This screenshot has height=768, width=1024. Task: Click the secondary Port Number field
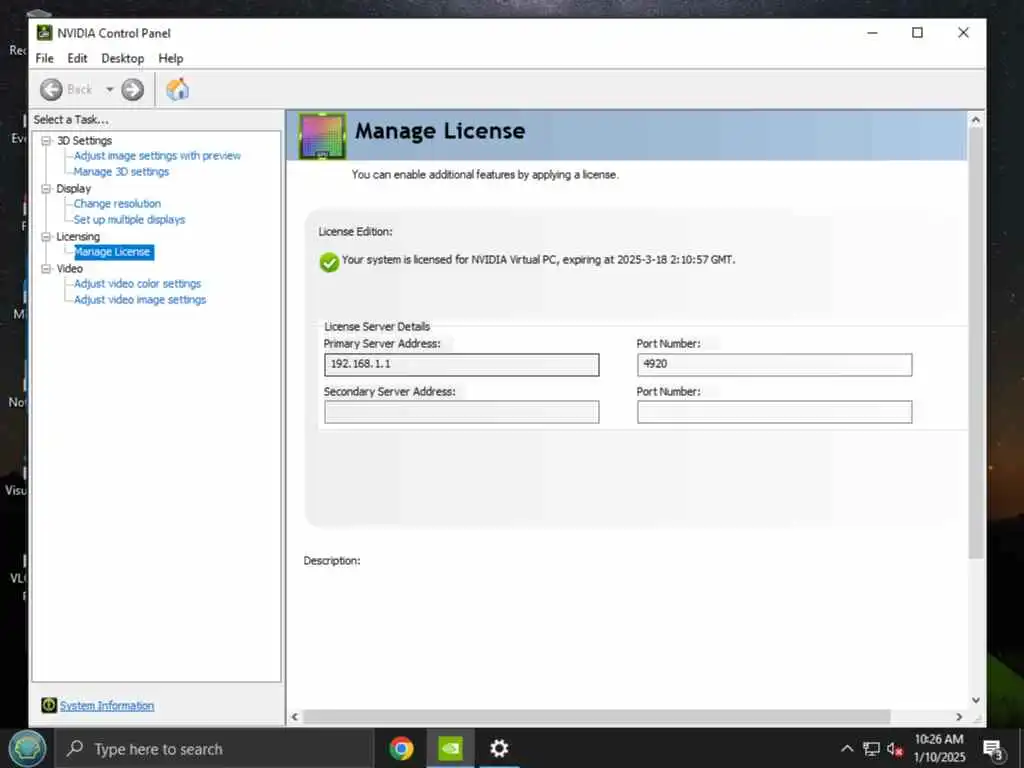pyautogui.click(x=775, y=412)
